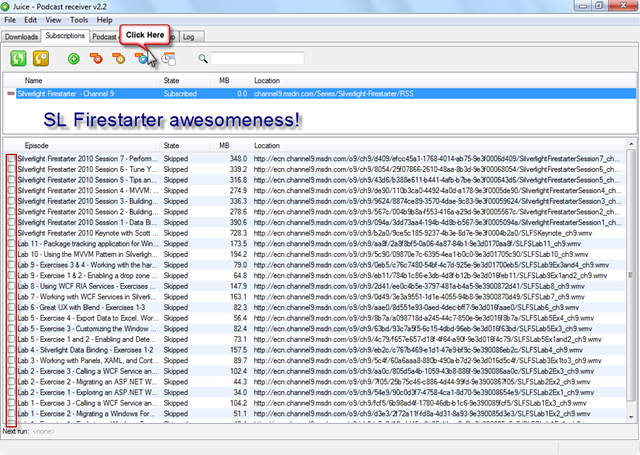Screen dimensions: 640x455
Task: Tick the checkbox for Lab 3 - Working with Panels
Action: pyautogui.click(x=11, y=360)
